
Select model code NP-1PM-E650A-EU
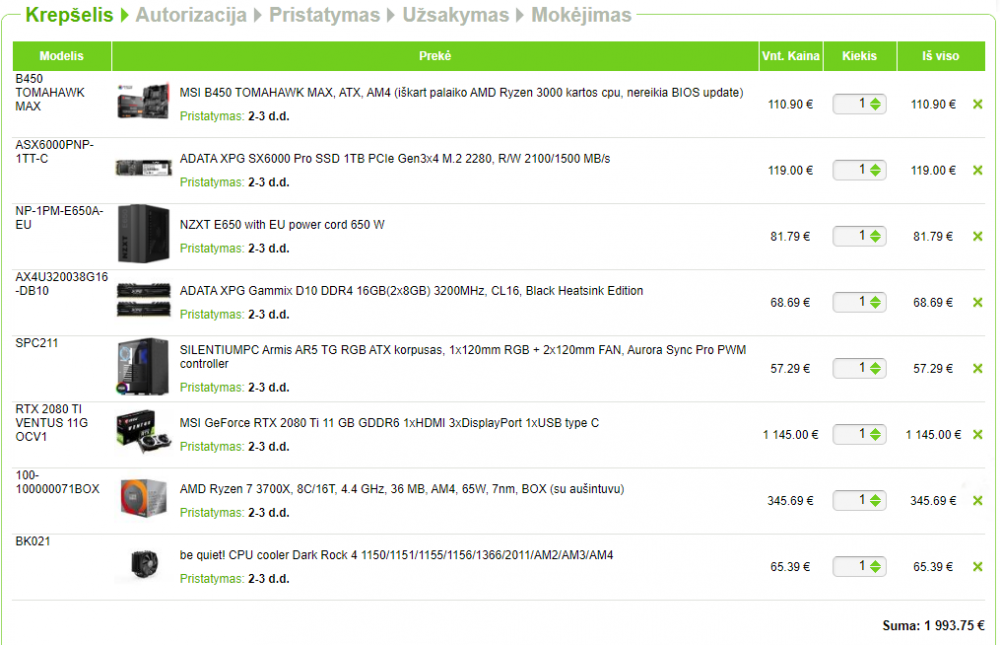[x=59, y=218]
